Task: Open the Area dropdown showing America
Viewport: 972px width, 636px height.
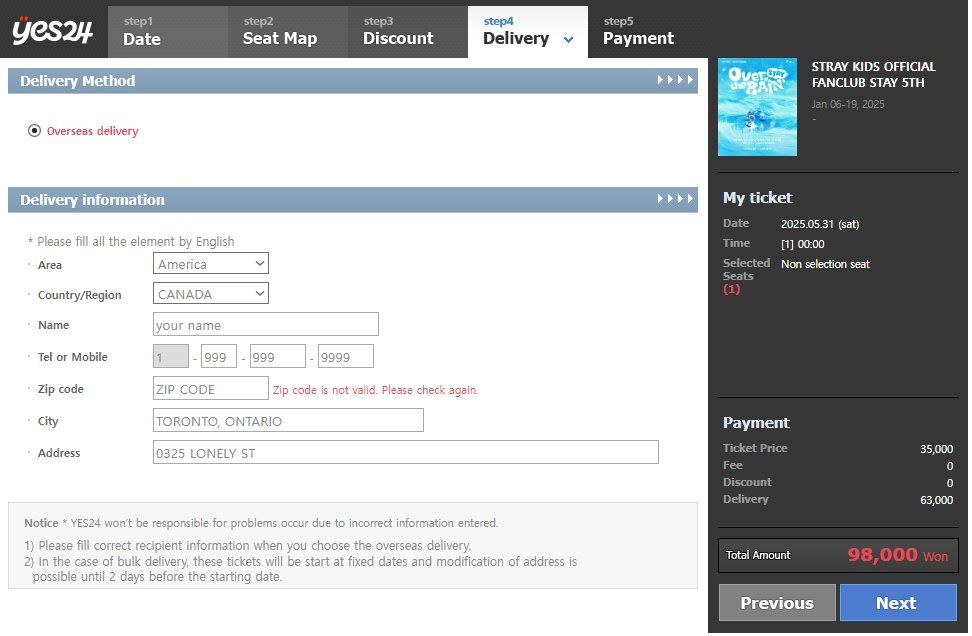Action: tap(211, 263)
